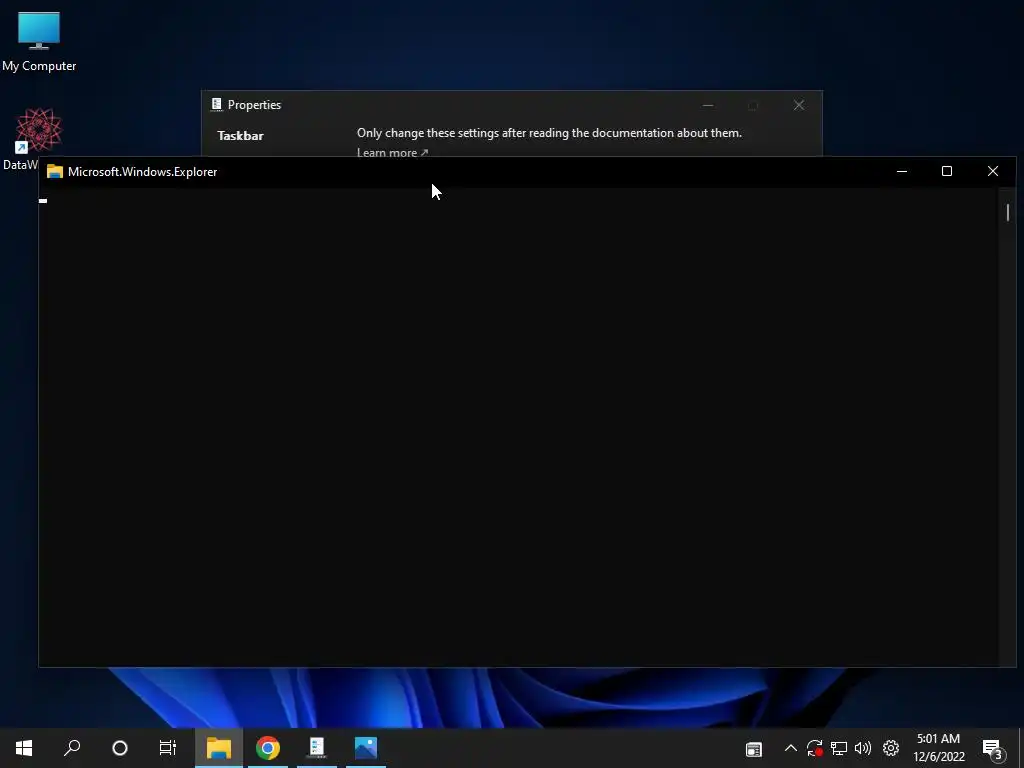
Task: Select Taskbar section in Properties window
Action: pos(240,136)
